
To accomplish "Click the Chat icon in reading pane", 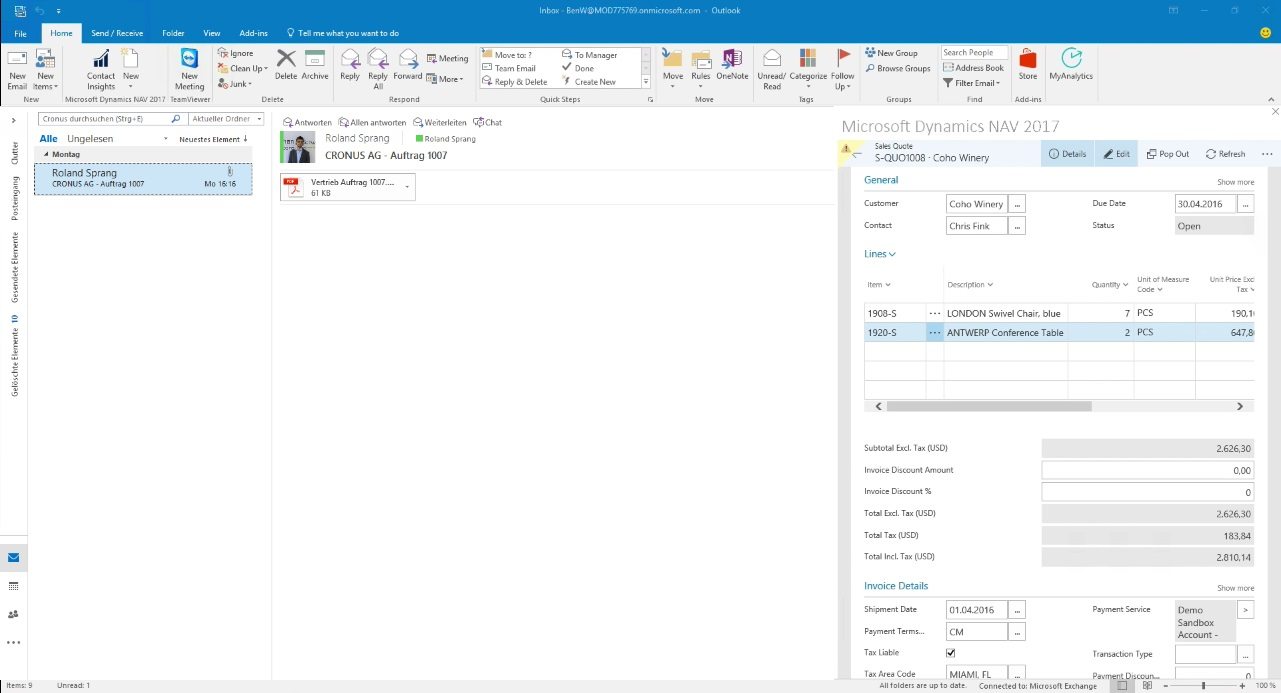I will (x=488, y=122).
